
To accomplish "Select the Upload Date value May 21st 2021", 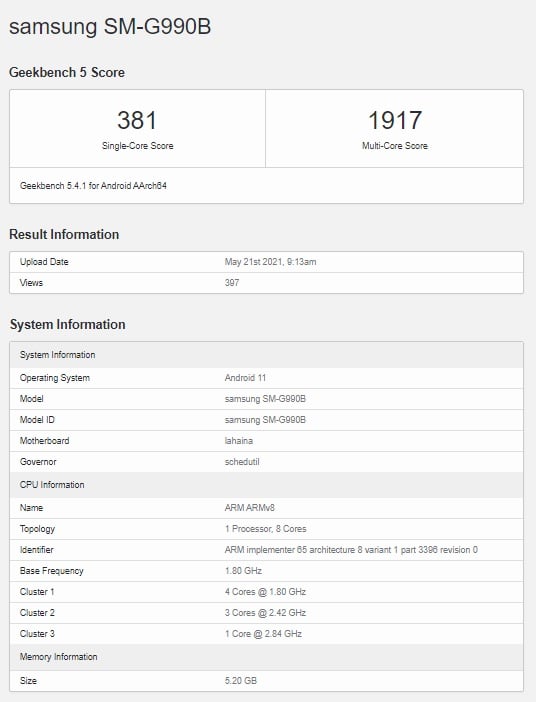I will pyautogui.click(x=270, y=262).
